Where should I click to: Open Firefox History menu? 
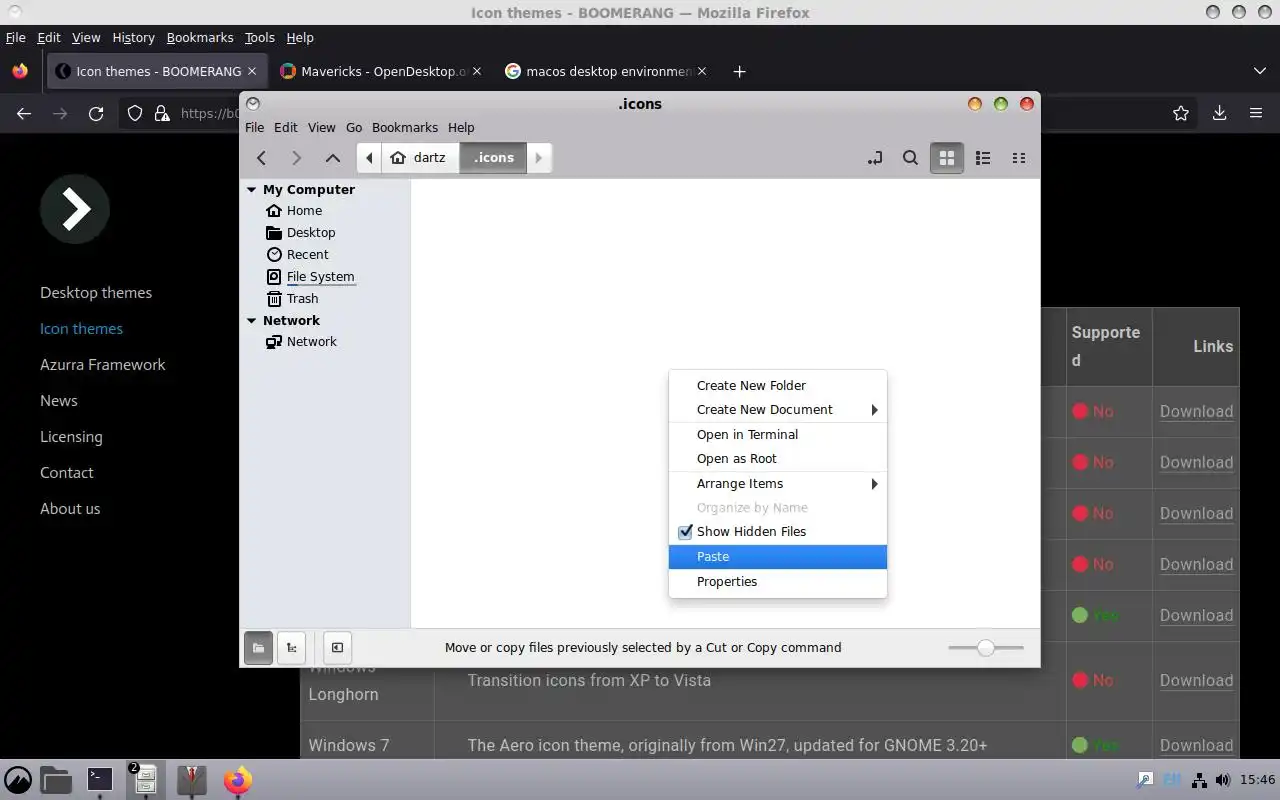pos(133,38)
